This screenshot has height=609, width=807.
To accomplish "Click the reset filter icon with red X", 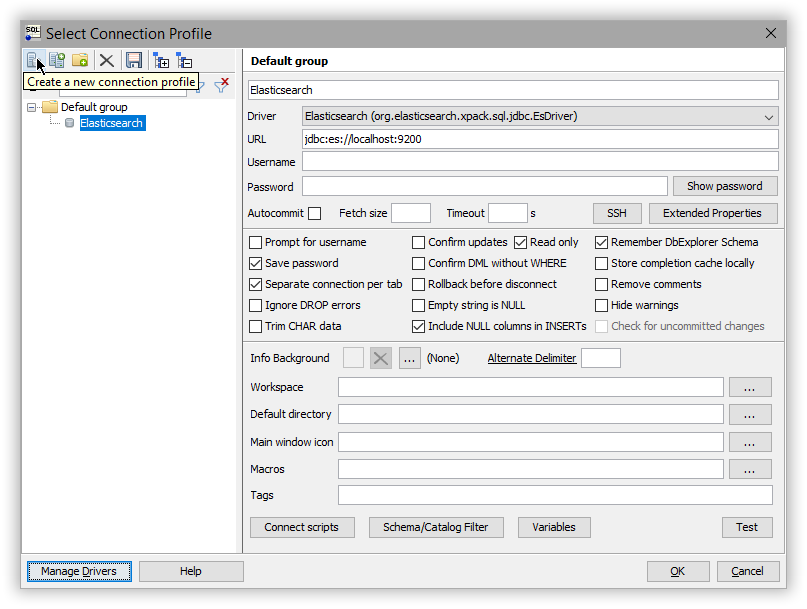I will point(222,86).
